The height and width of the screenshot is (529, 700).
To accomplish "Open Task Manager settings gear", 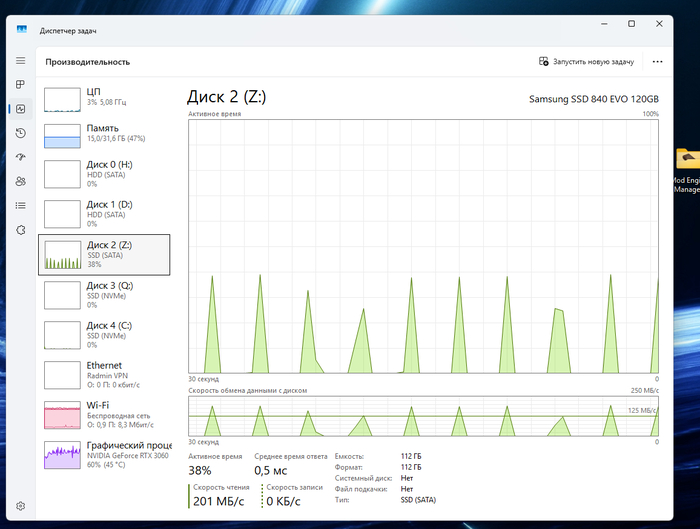I will coord(21,506).
